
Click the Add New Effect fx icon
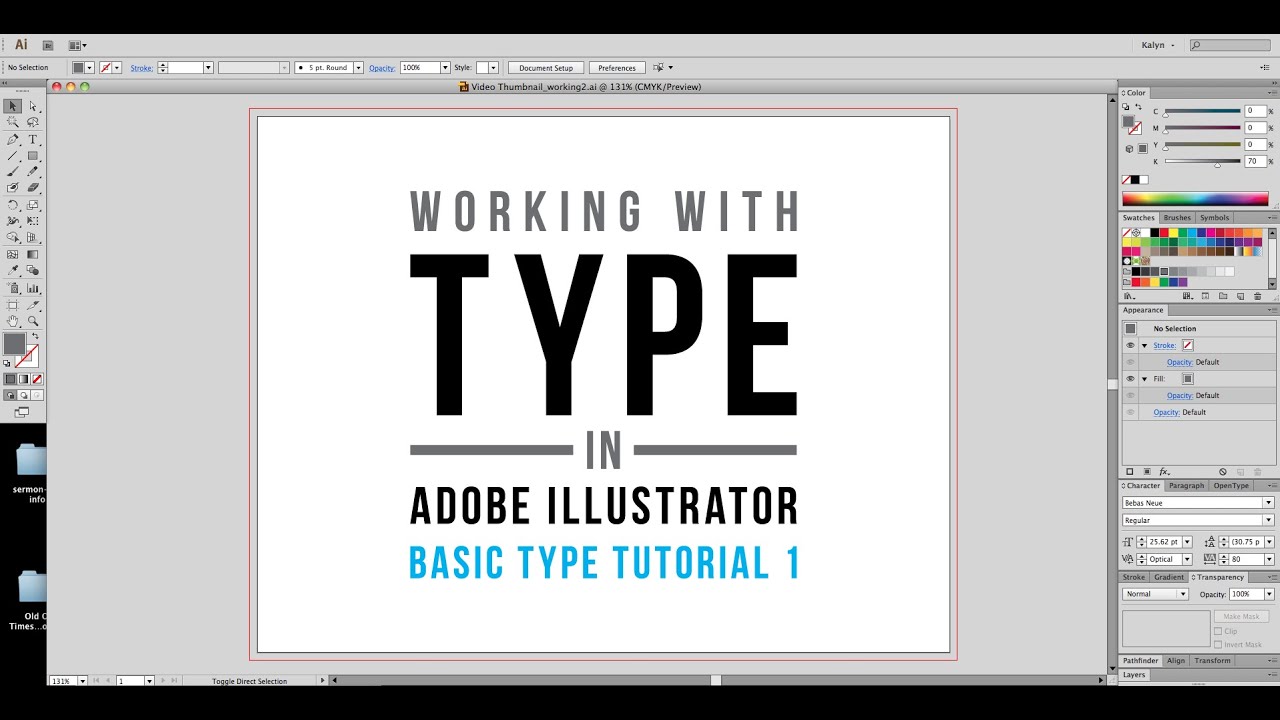coord(1164,471)
